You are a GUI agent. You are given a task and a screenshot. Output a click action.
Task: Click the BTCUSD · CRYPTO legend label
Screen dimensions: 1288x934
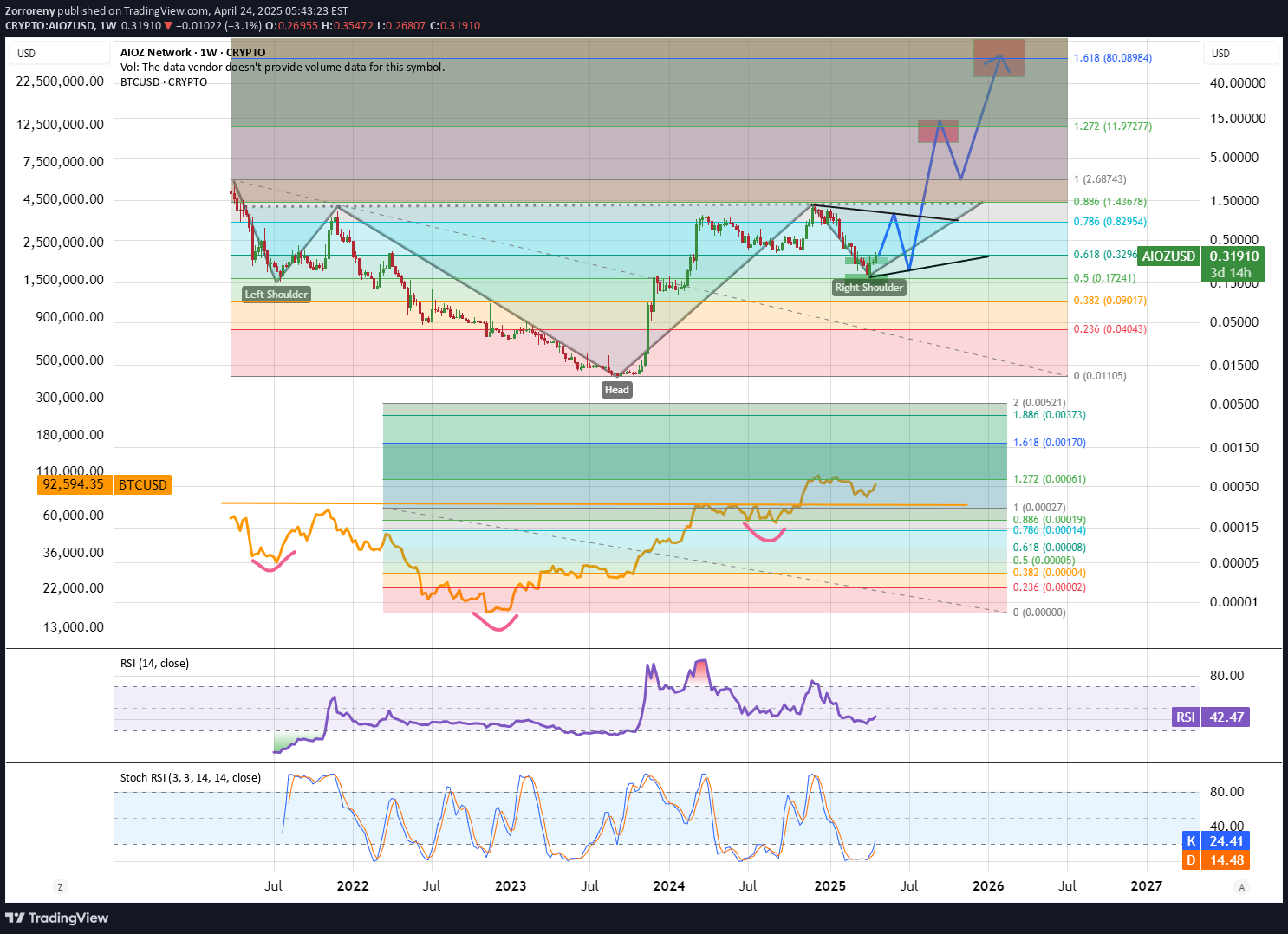click(164, 81)
